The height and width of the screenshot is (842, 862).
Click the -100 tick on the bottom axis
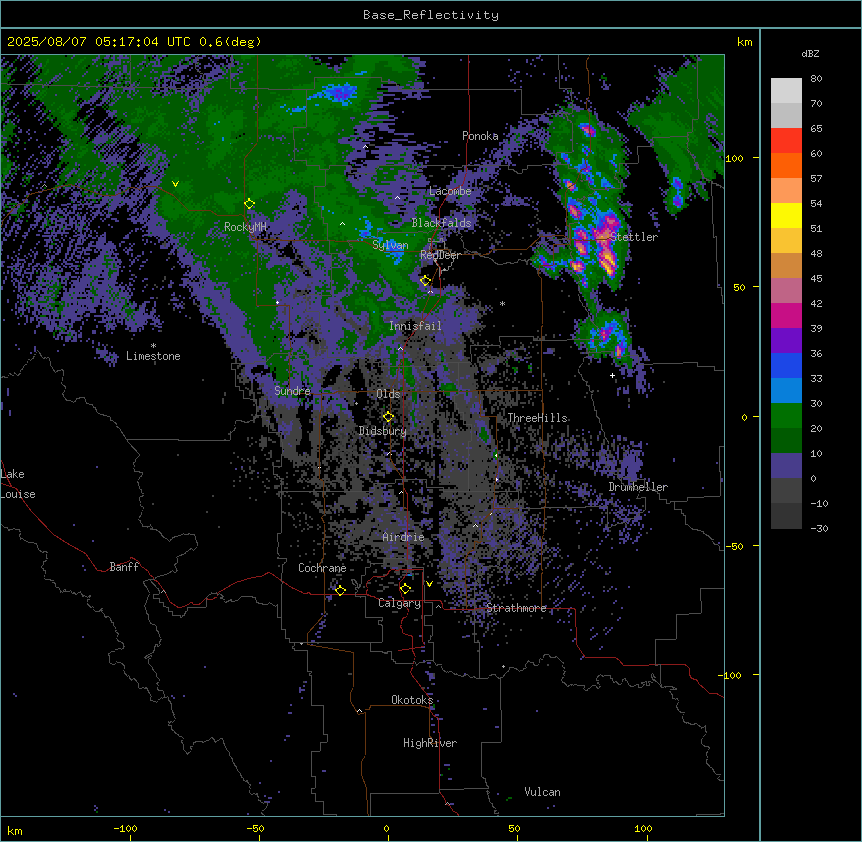125,828
